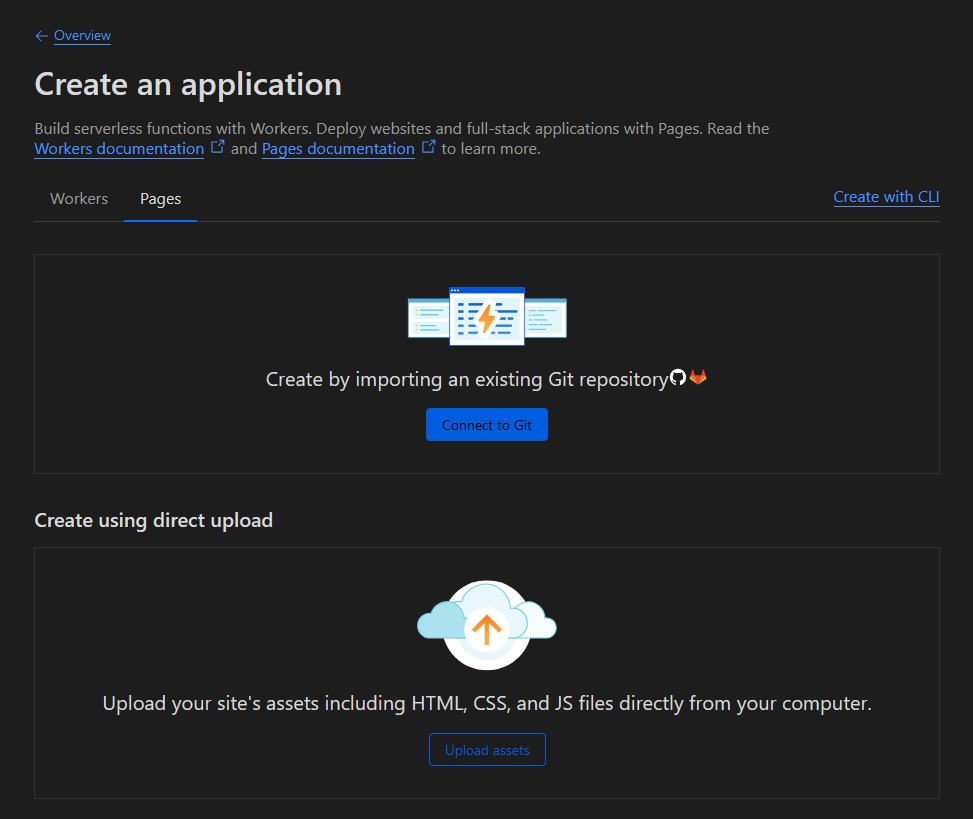Click the orange GitLab fox icon
973x819 pixels.
click(698, 377)
